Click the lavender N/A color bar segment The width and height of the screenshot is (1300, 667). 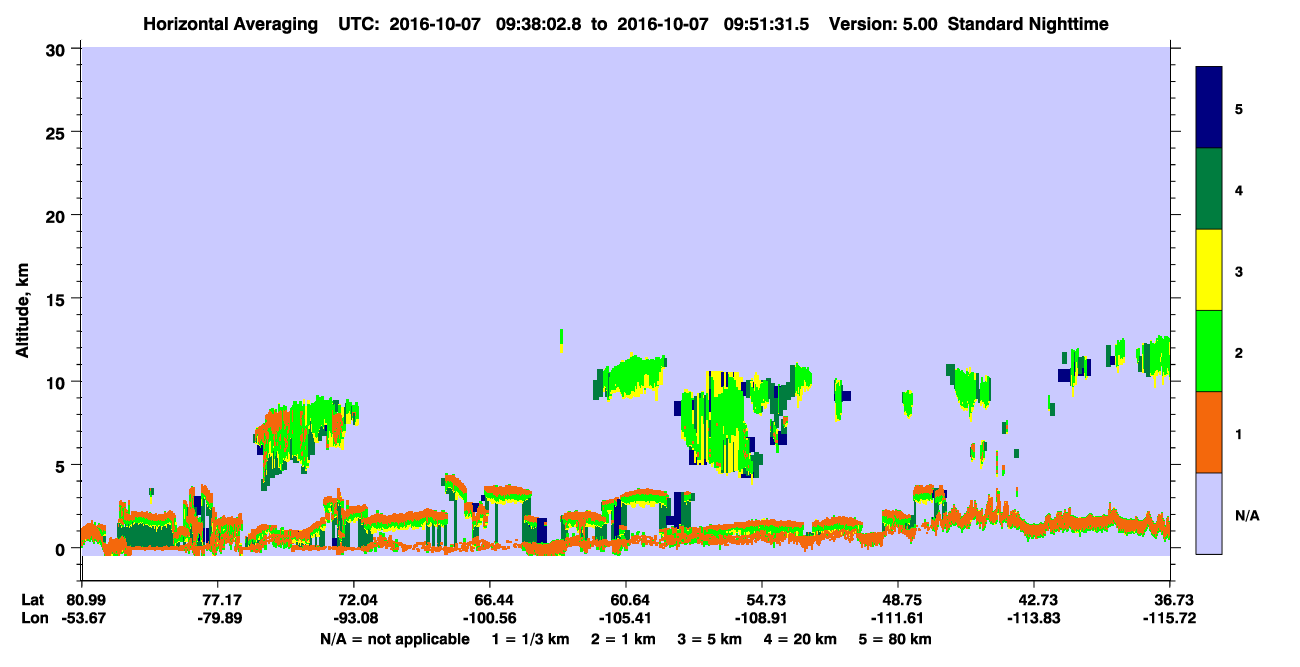coord(1209,513)
